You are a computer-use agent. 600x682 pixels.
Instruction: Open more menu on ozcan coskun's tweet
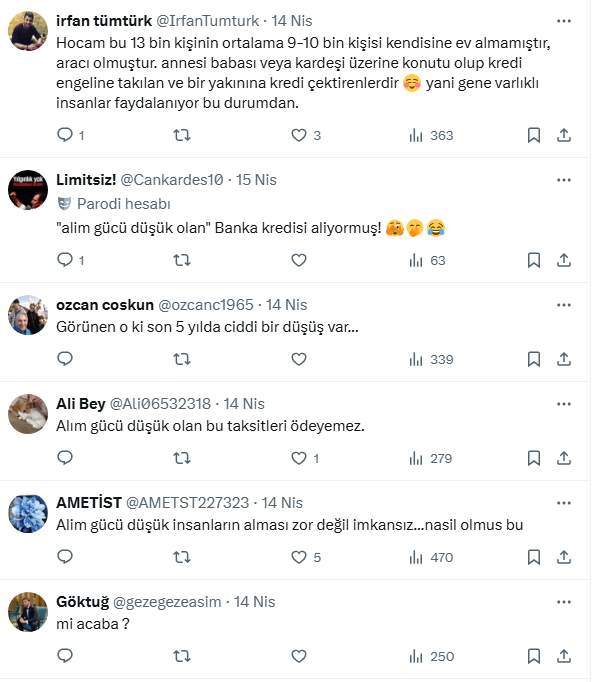pos(564,305)
